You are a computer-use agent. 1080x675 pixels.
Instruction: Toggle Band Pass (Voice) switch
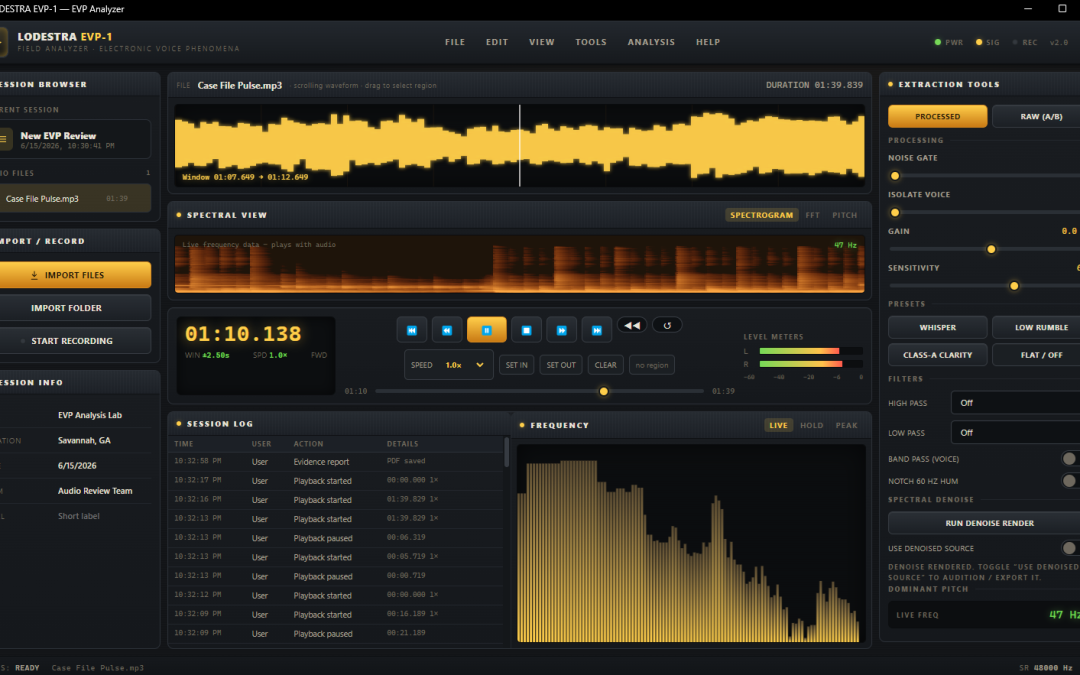[x=1070, y=459]
